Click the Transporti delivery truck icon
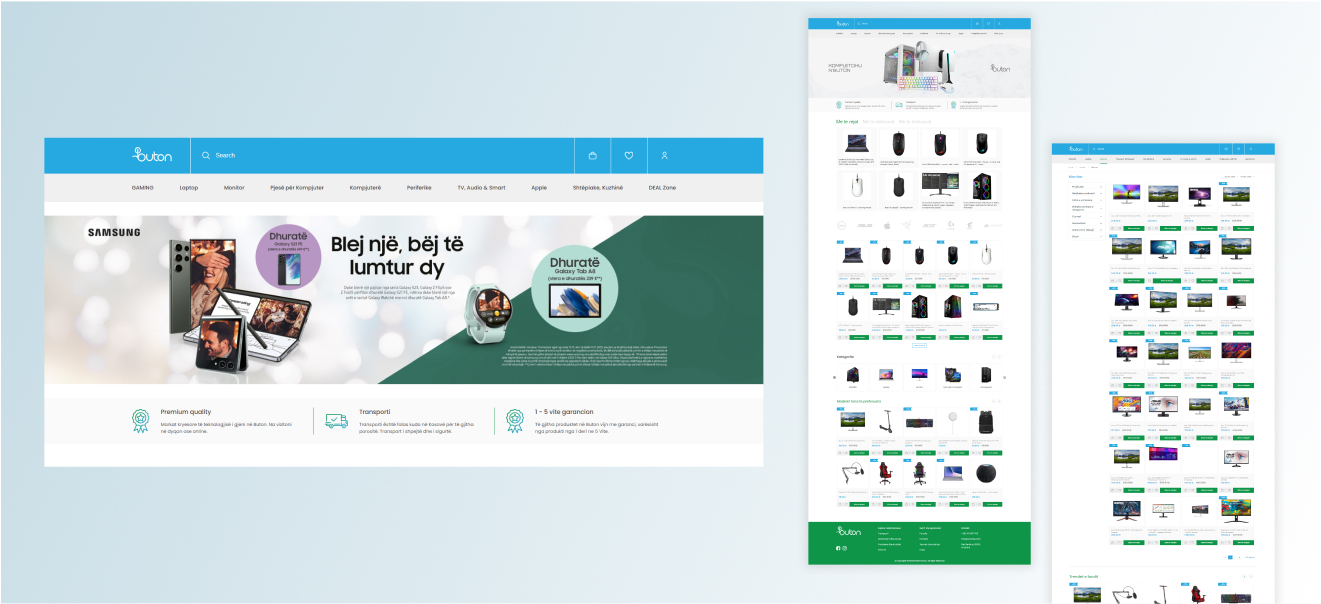Screen dimensions: 1321x604 coord(337,421)
